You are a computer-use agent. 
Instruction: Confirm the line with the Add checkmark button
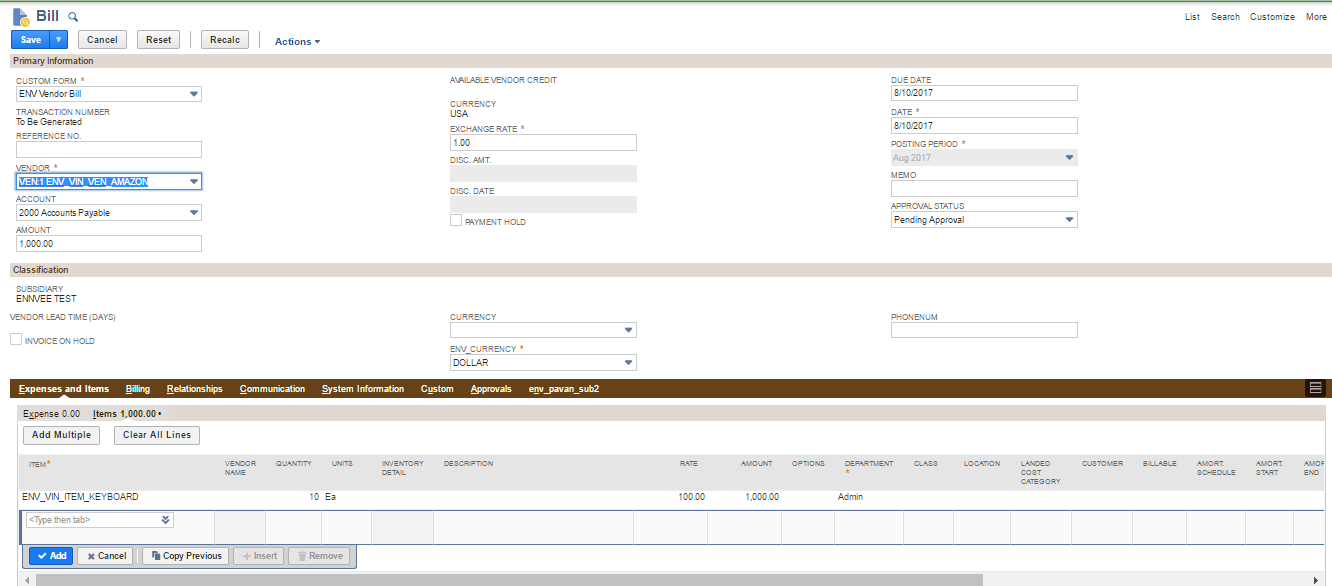coord(50,555)
